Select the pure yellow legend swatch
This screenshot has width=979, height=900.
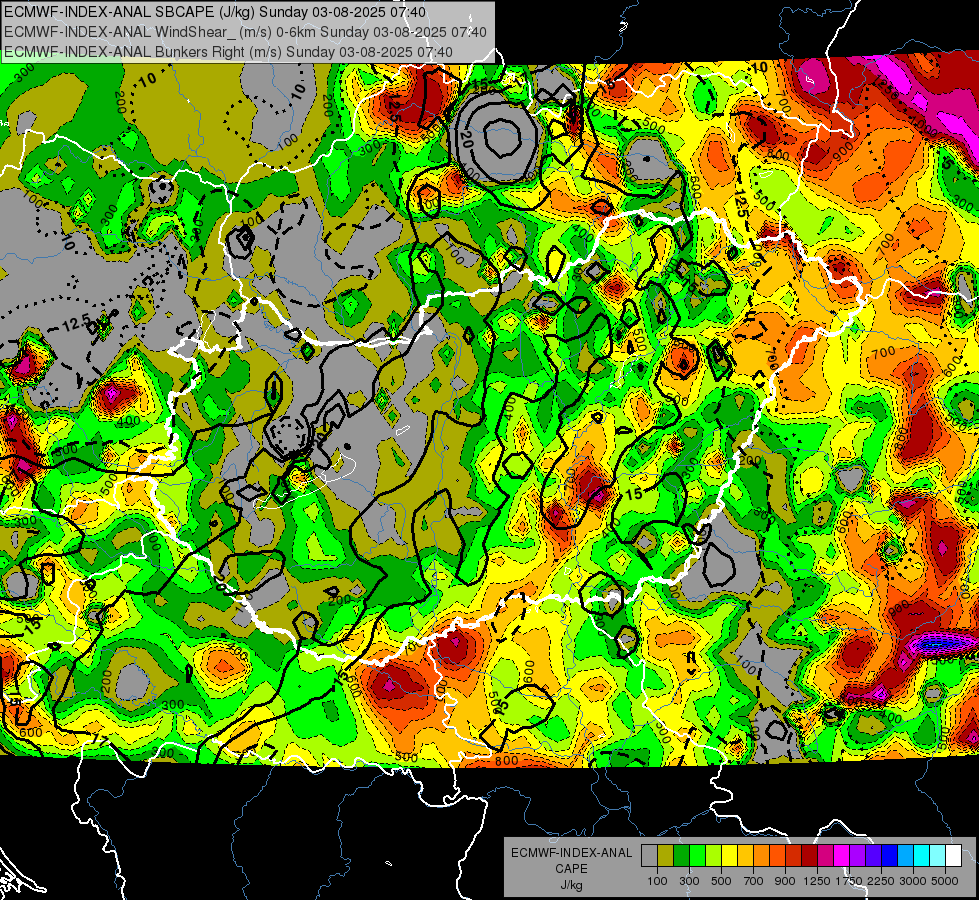pyautogui.click(x=729, y=855)
